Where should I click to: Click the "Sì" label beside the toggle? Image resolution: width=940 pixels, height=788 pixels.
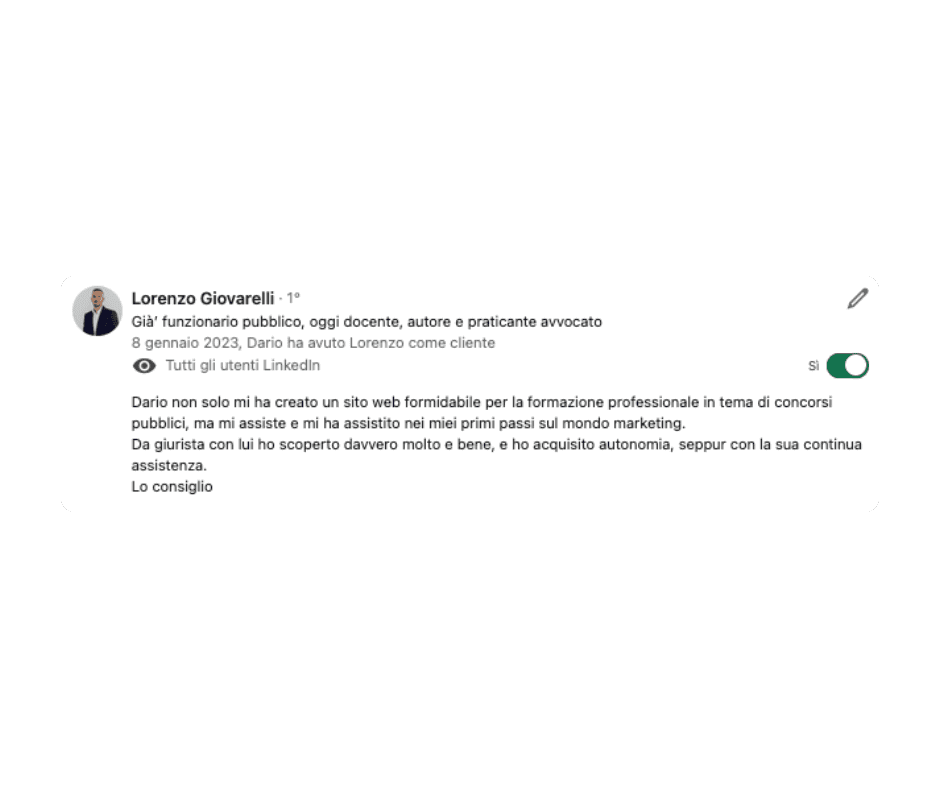(x=814, y=366)
